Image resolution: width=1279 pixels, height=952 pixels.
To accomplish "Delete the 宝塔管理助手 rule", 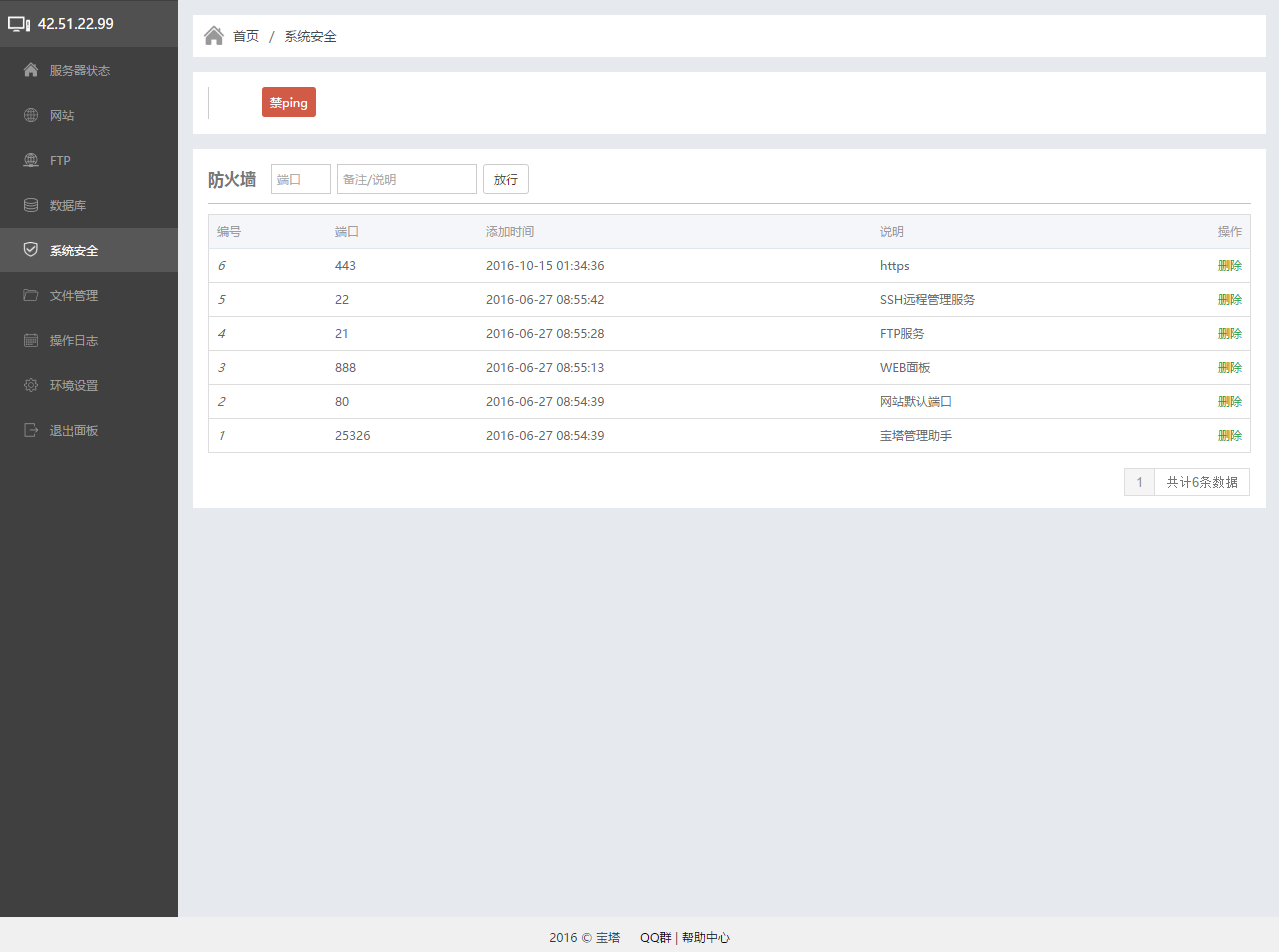I will tap(1229, 435).
